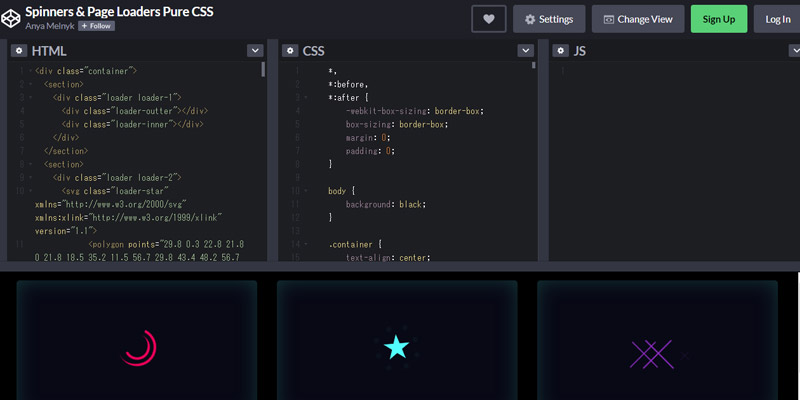Collapse the .container rule fold arrow in CSS
This screenshot has width=800, height=400.
(x=305, y=244)
